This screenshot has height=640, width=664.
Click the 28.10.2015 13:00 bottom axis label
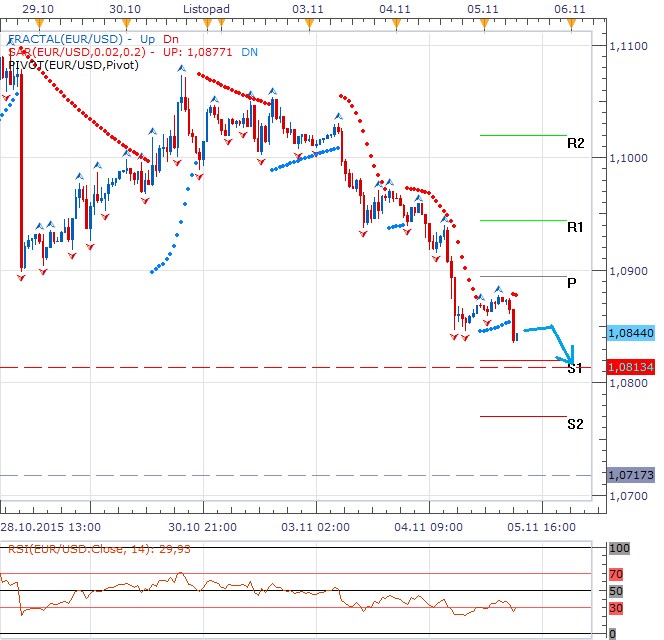(x=51, y=525)
